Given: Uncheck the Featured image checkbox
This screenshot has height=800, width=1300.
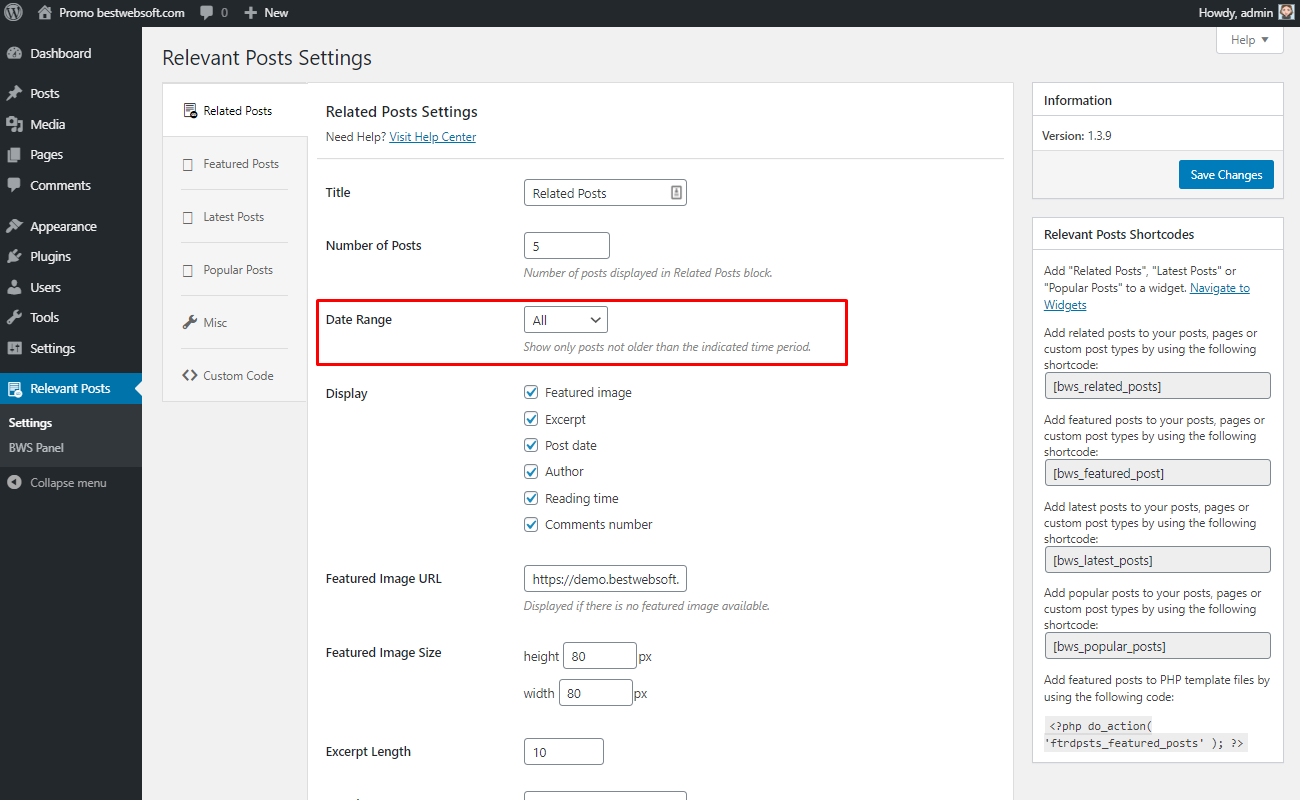Looking at the screenshot, I should click(x=532, y=393).
